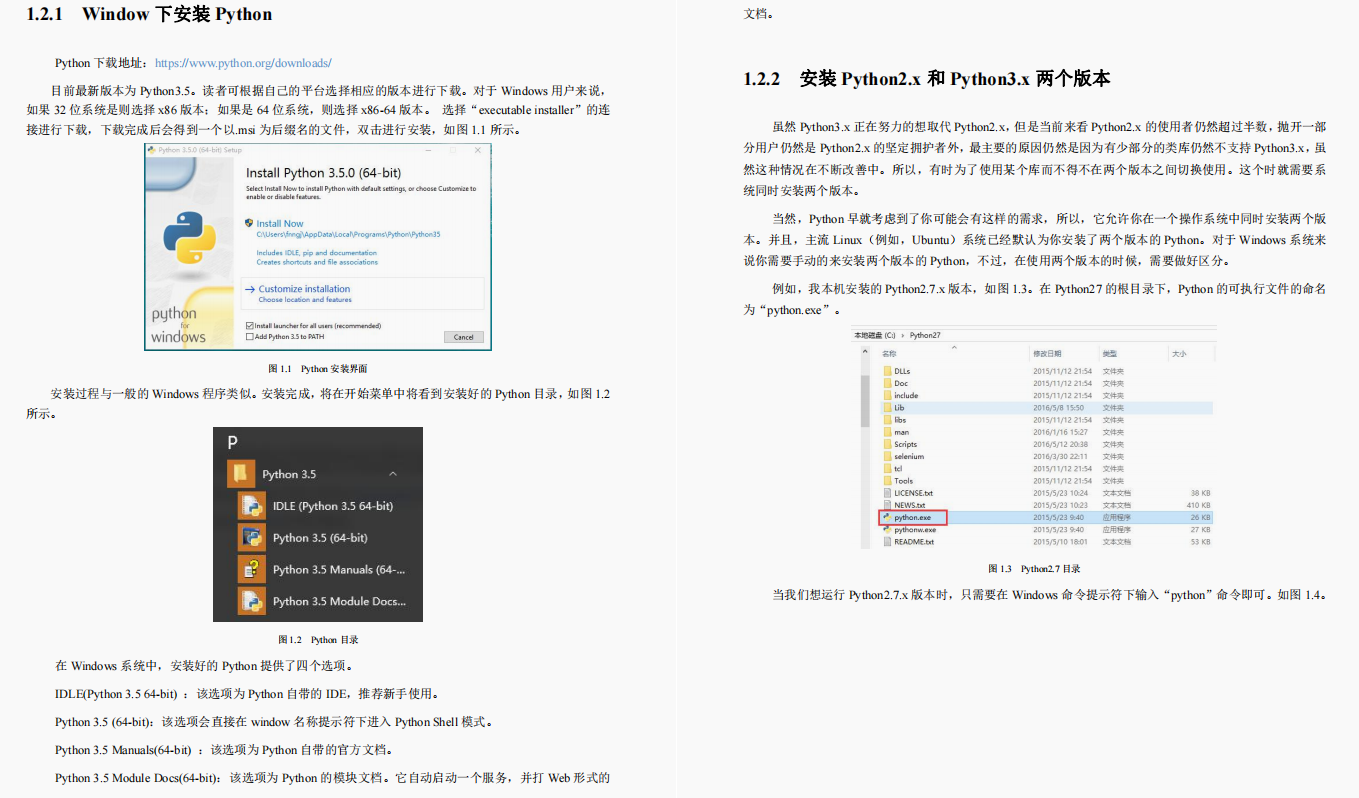
Task: Sort files by the 大小 column header
Action: [x=1179, y=354]
